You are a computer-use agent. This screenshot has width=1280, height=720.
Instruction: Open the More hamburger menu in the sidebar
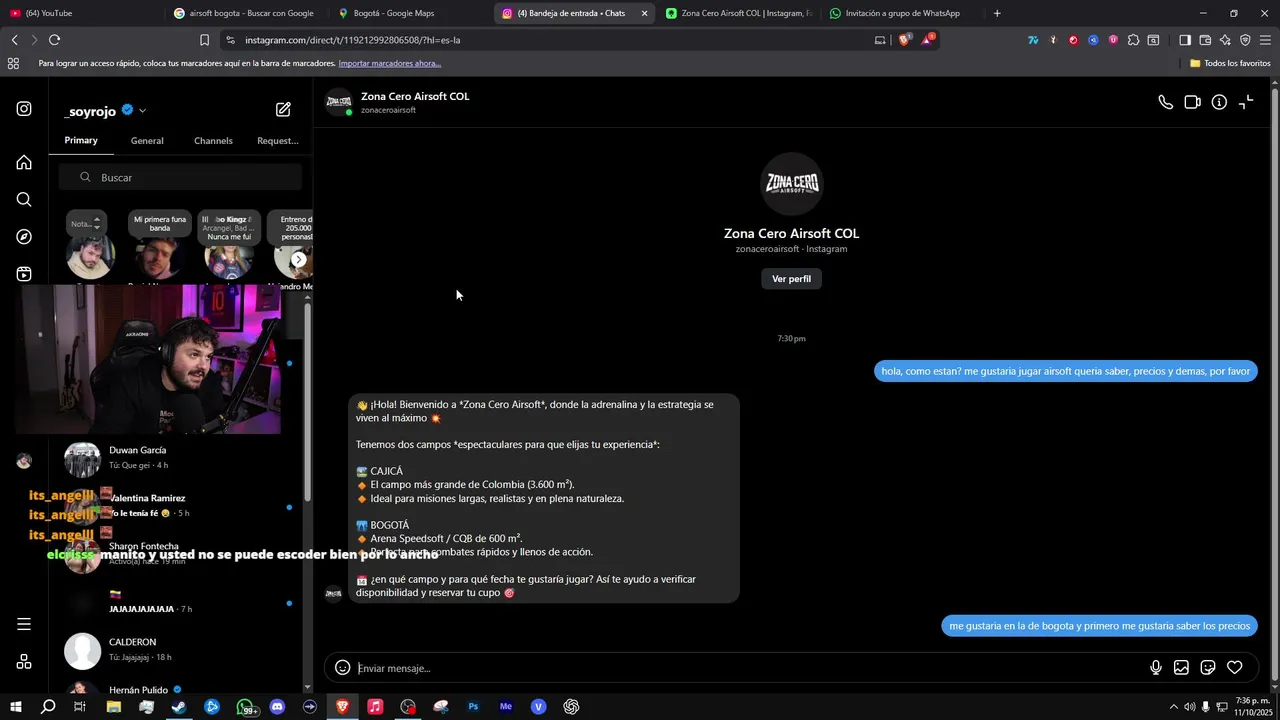24,624
